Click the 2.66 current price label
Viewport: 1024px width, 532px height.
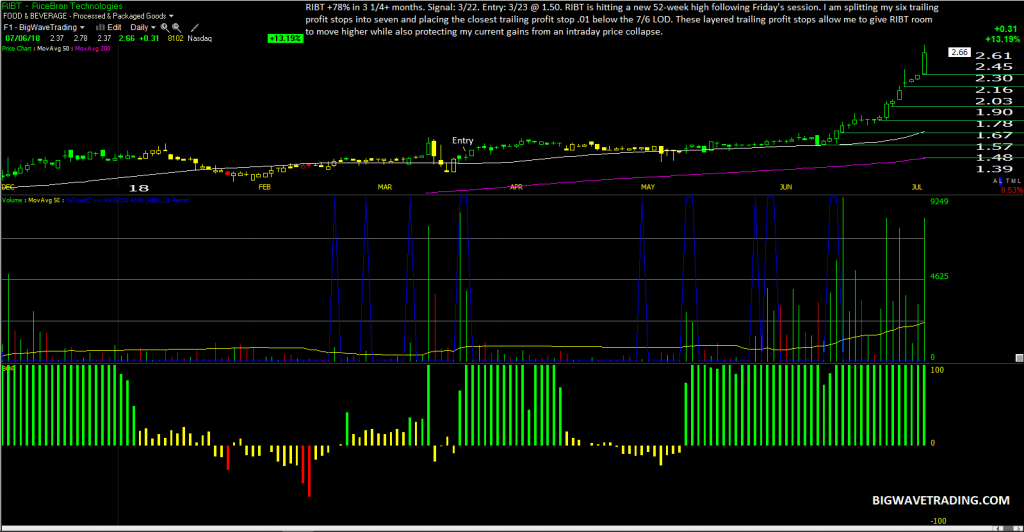point(959,52)
